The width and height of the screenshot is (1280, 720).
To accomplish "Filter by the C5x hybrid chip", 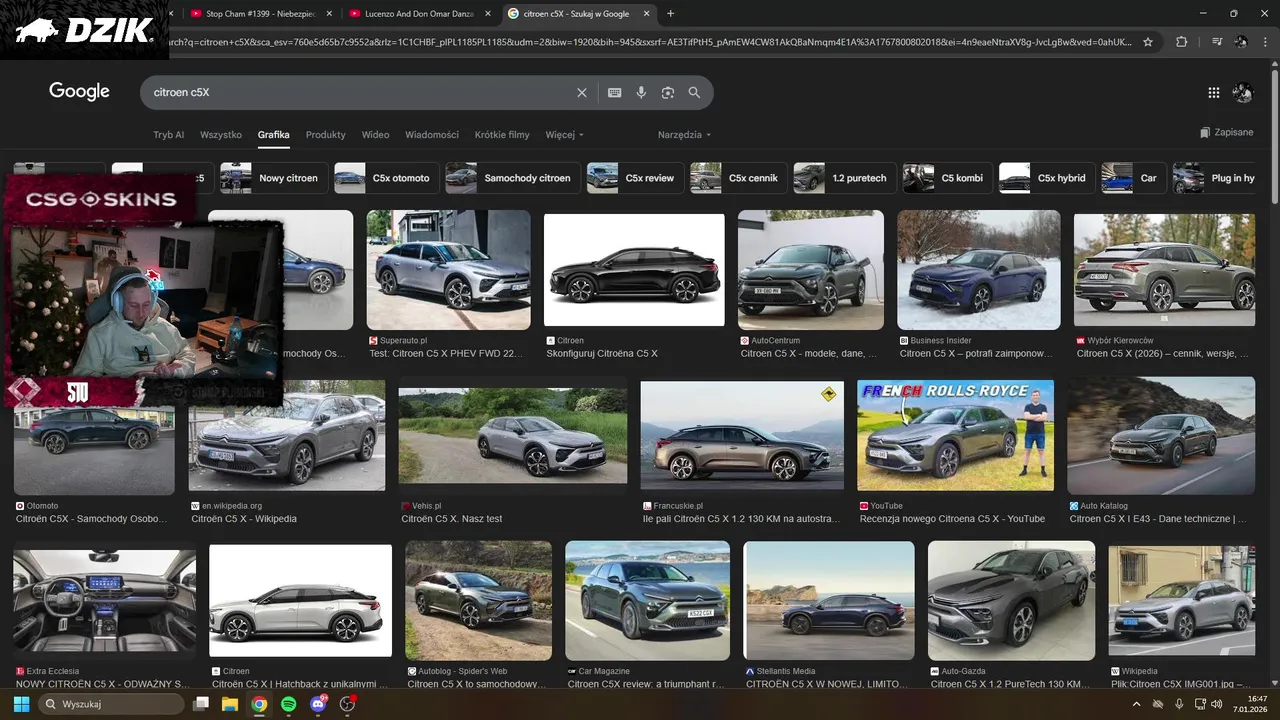I will 1046,178.
